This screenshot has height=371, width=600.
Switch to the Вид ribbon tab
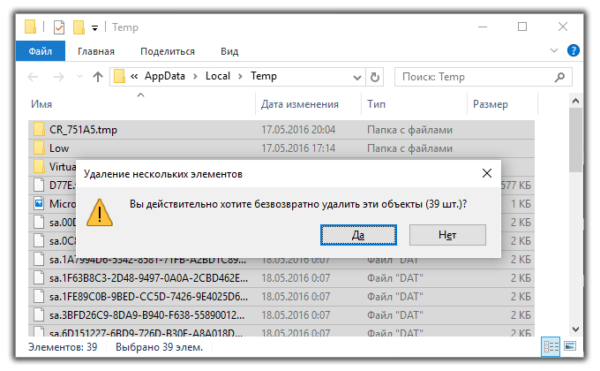(229, 51)
